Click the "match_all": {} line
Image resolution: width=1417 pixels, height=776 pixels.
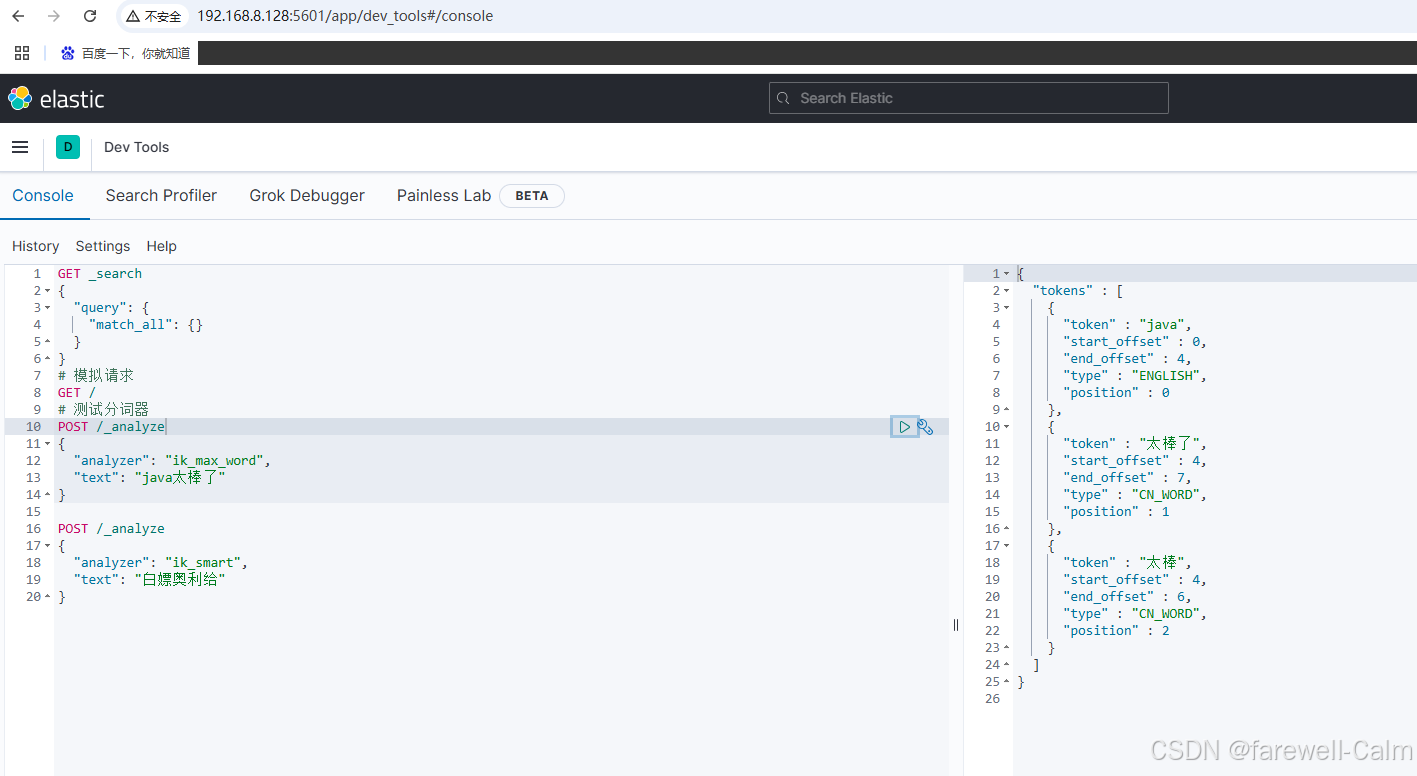(146, 325)
